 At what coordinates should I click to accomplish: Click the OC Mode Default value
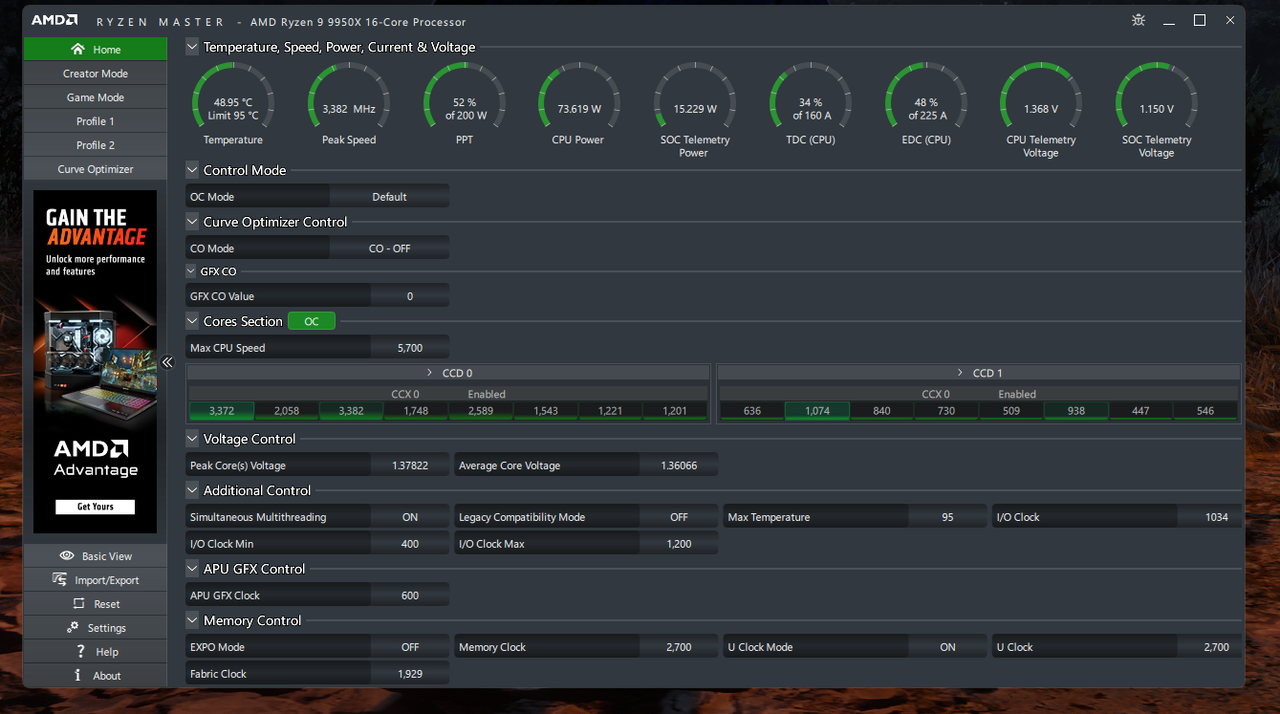pyautogui.click(x=389, y=197)
